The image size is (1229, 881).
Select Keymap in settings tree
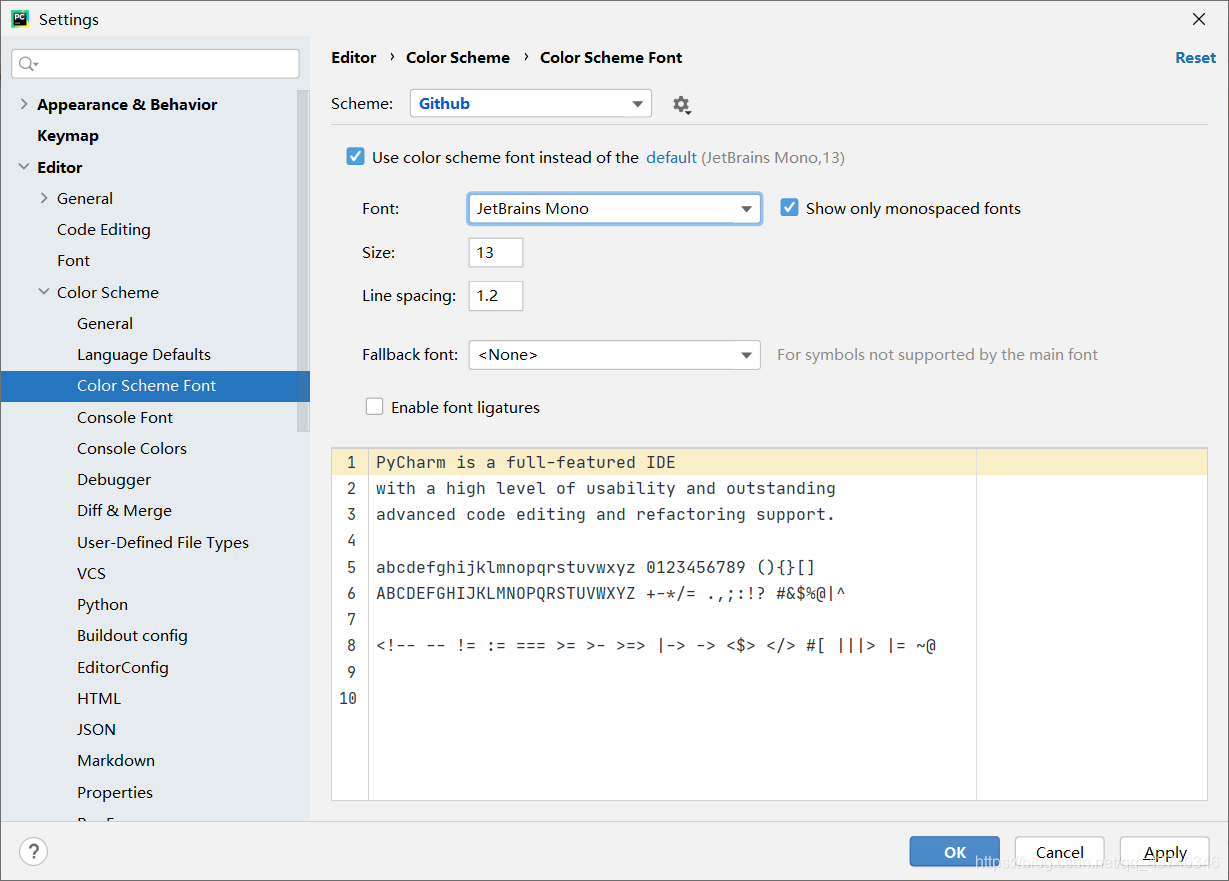pyautogui.click(x=68, y=135)
